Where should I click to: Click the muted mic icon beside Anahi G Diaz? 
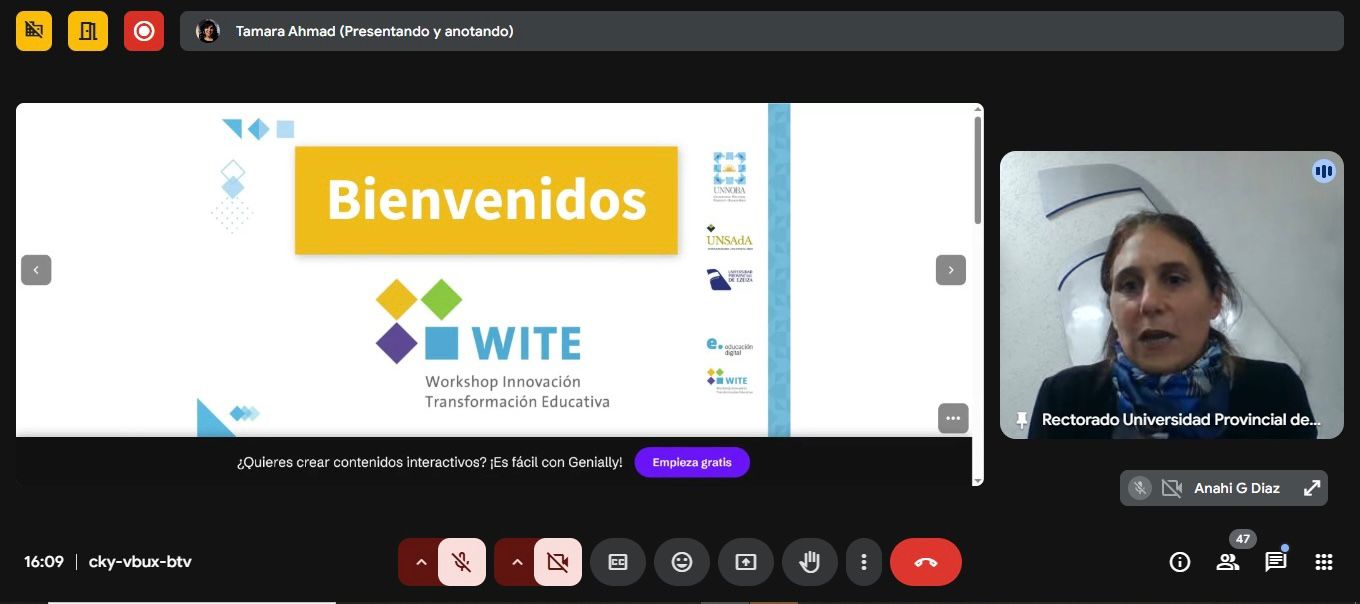click(x=1139, y=488)
